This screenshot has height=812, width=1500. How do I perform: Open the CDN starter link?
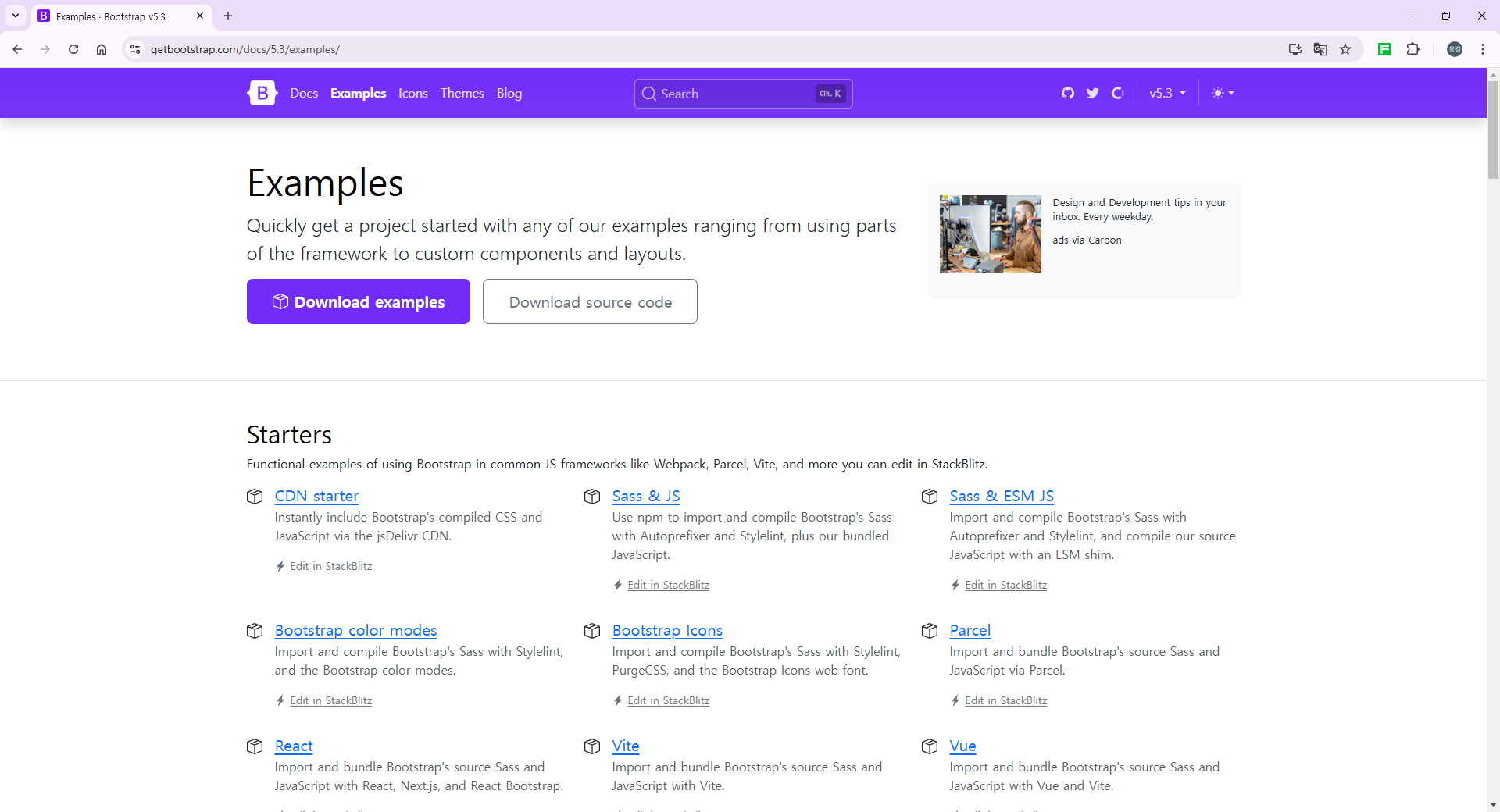(x=316, y=496)
